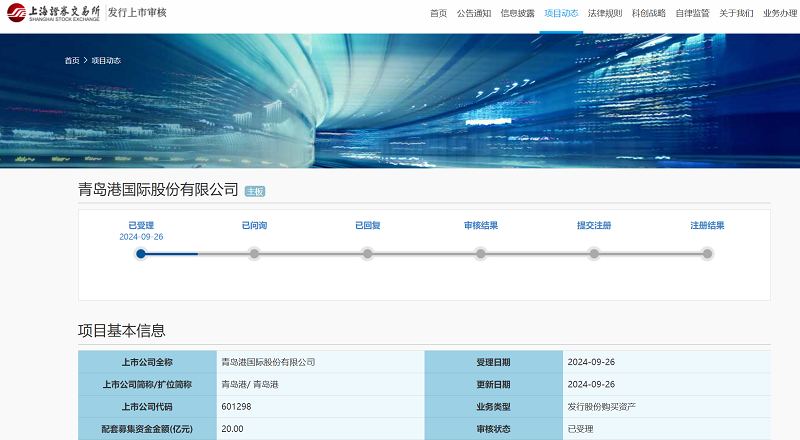
Task: Click the 注册结果 progress step dot
Action: (x=707, y=254)
